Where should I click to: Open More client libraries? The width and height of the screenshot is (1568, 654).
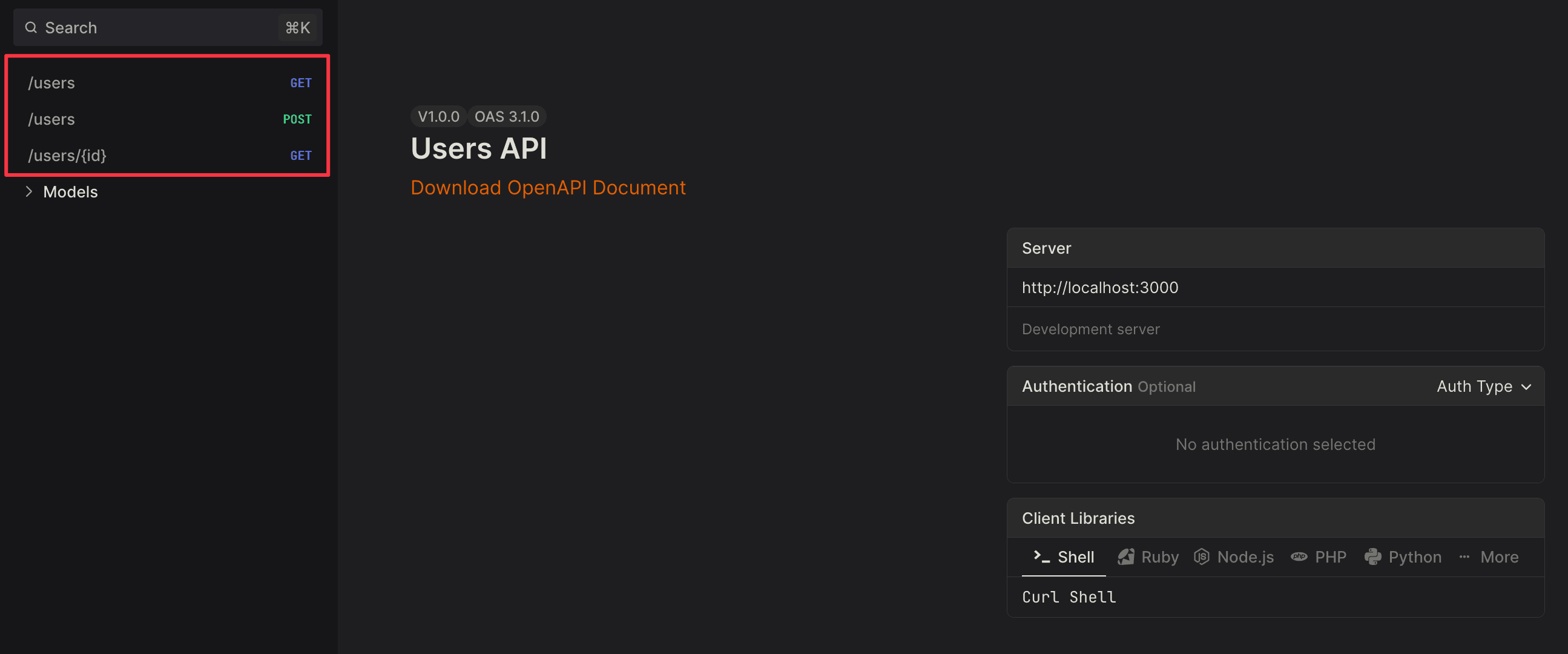click(x=1489, y=557)
